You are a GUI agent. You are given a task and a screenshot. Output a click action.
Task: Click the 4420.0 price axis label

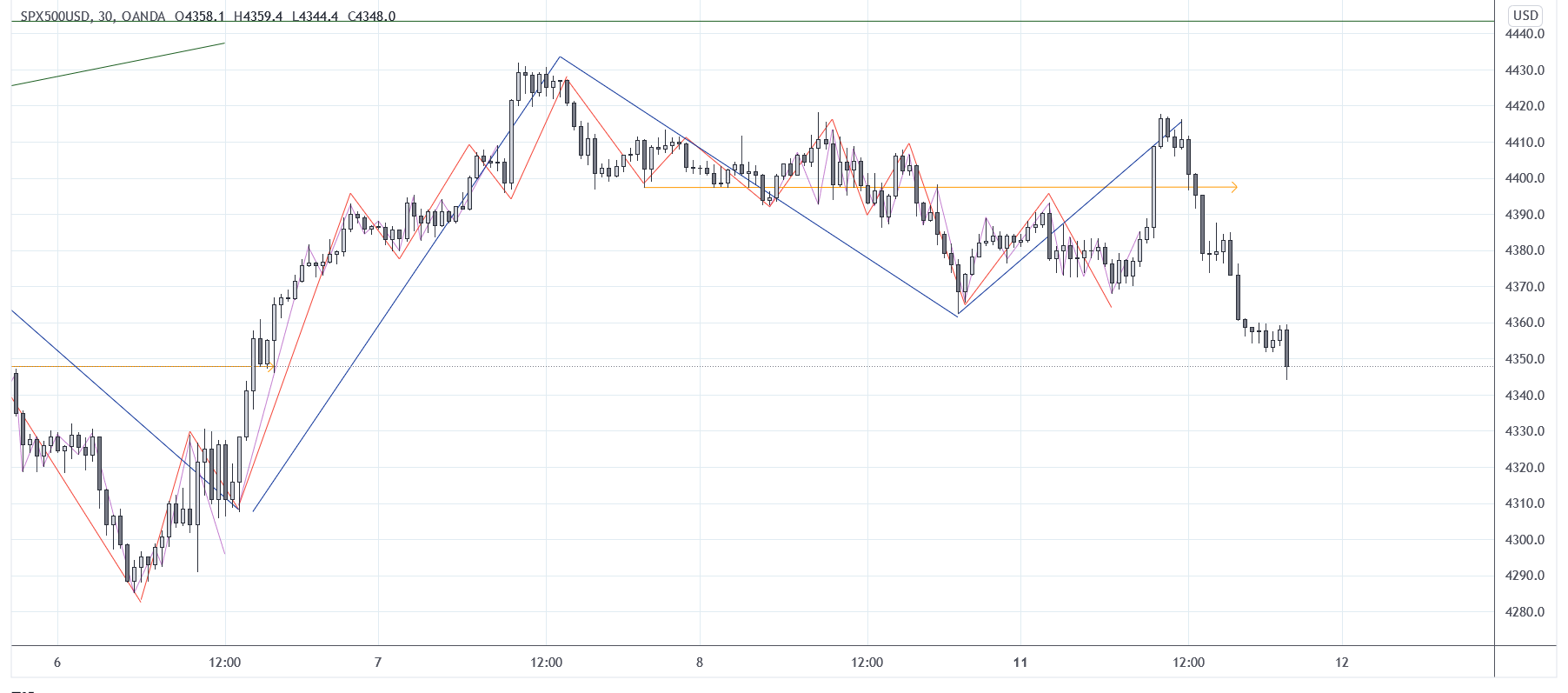[1525, 106]
